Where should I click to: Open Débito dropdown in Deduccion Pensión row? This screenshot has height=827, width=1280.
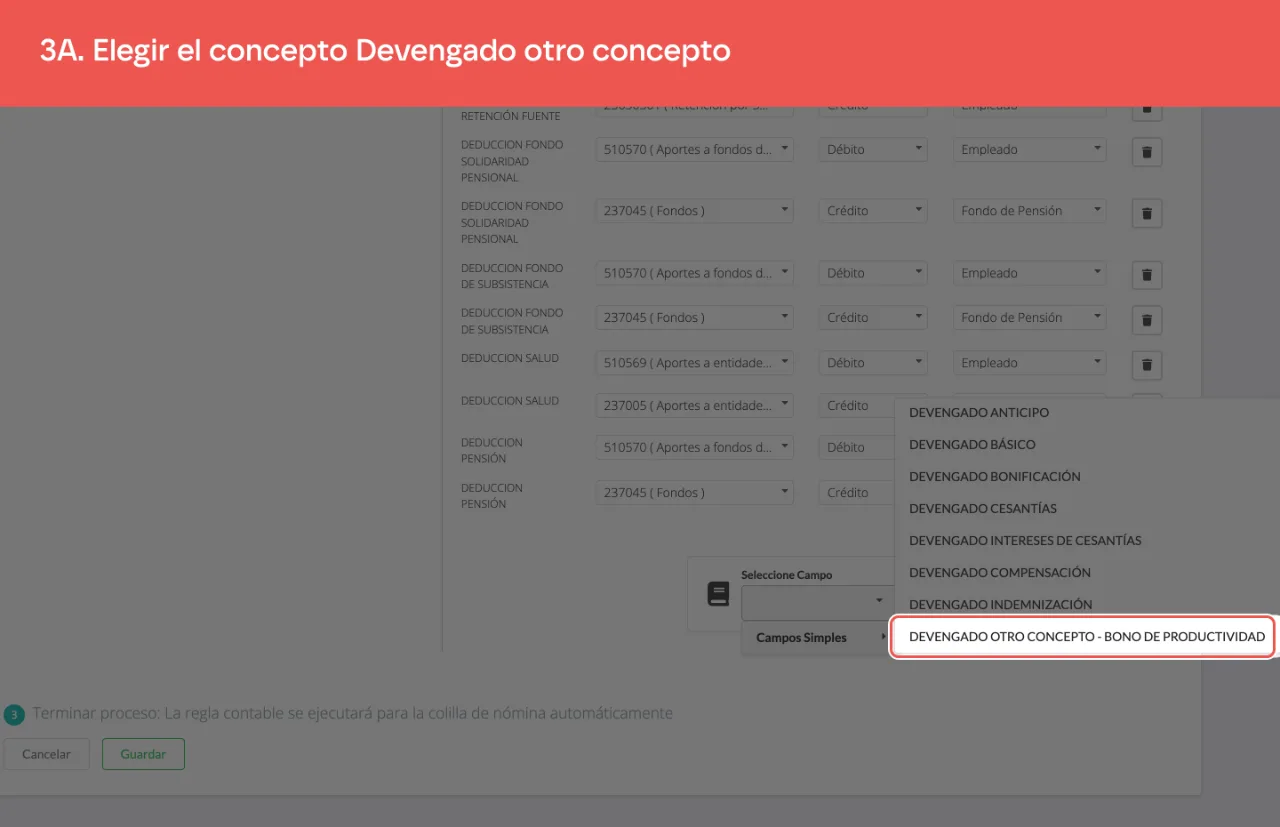[855, 448]
